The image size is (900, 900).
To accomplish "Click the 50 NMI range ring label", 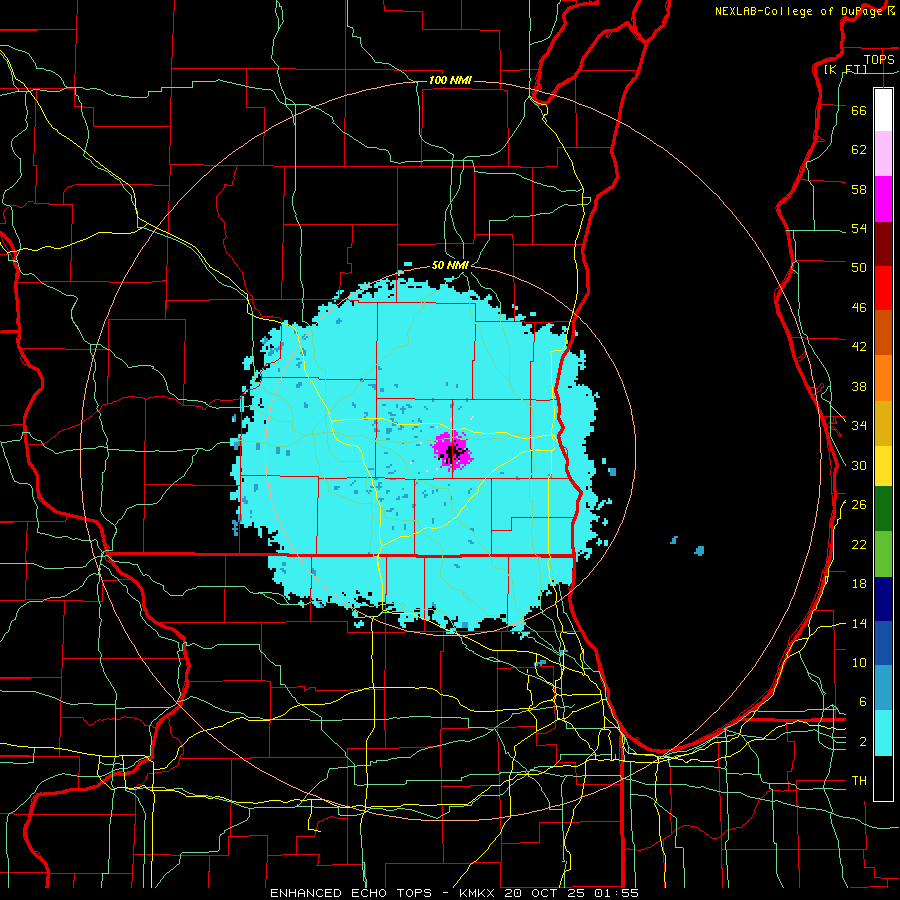I will click(450, 265).
